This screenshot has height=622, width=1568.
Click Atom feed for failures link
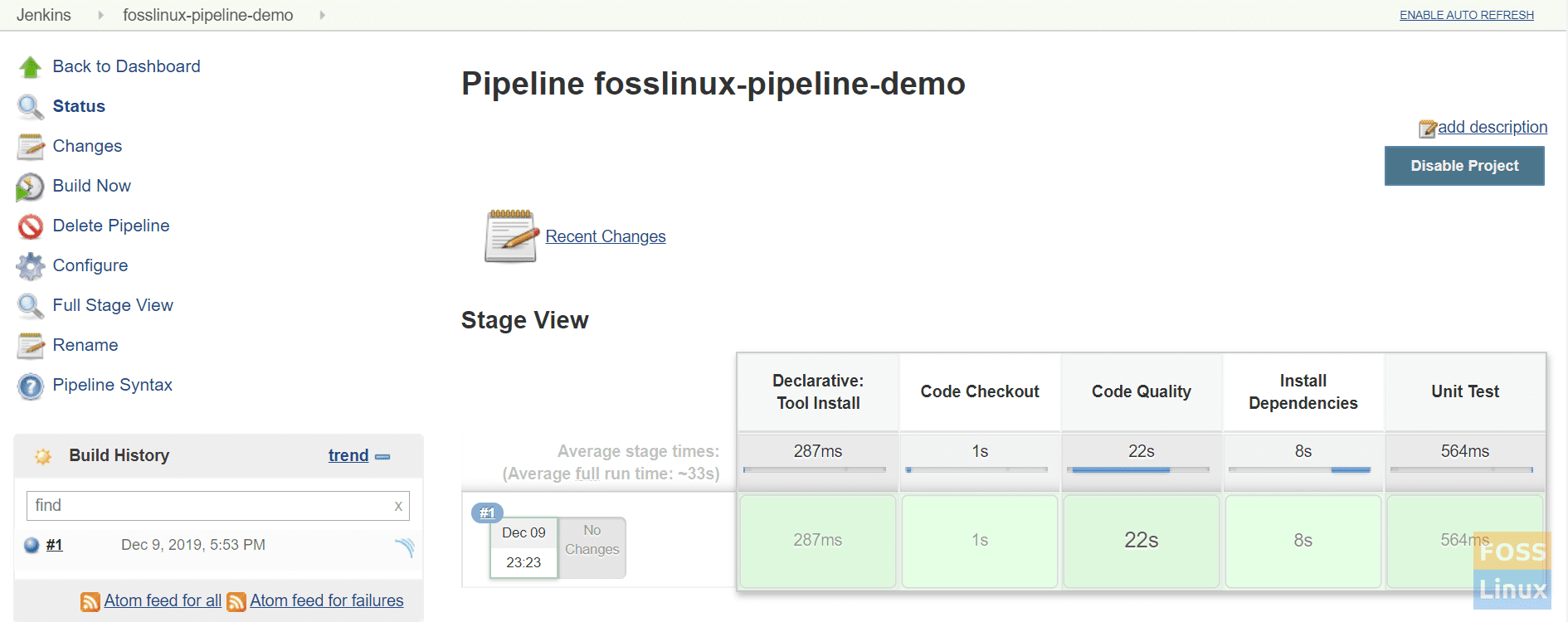pos(327,600)
